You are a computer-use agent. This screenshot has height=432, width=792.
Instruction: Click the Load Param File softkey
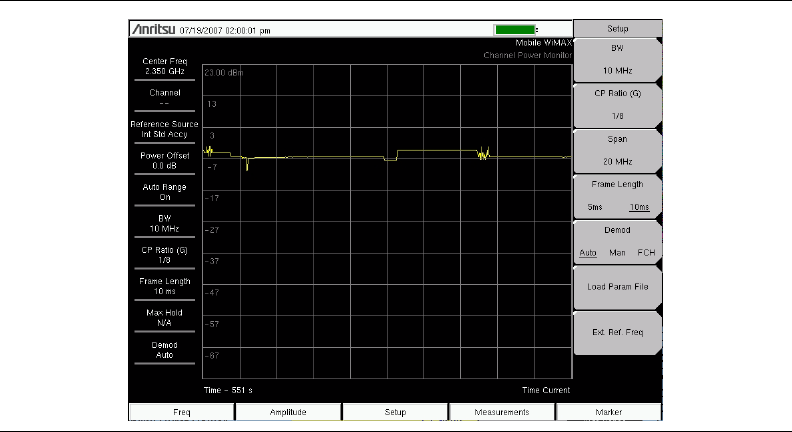[617, 287]
